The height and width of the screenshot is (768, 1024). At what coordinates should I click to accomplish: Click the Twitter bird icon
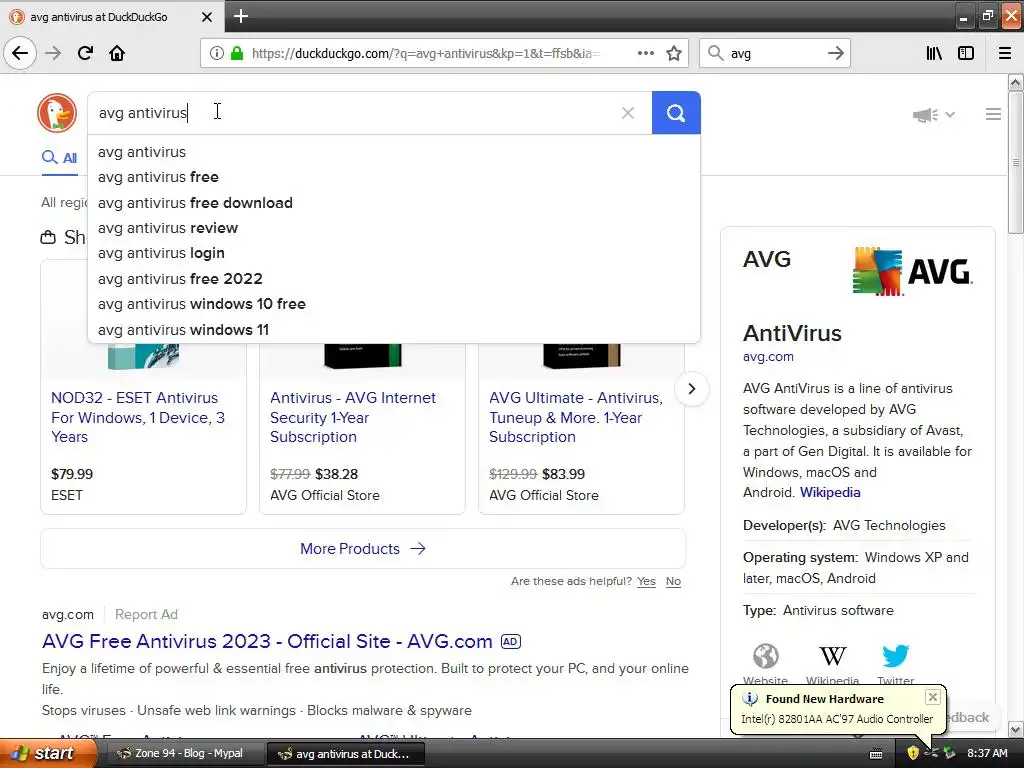tap(895, 656)
